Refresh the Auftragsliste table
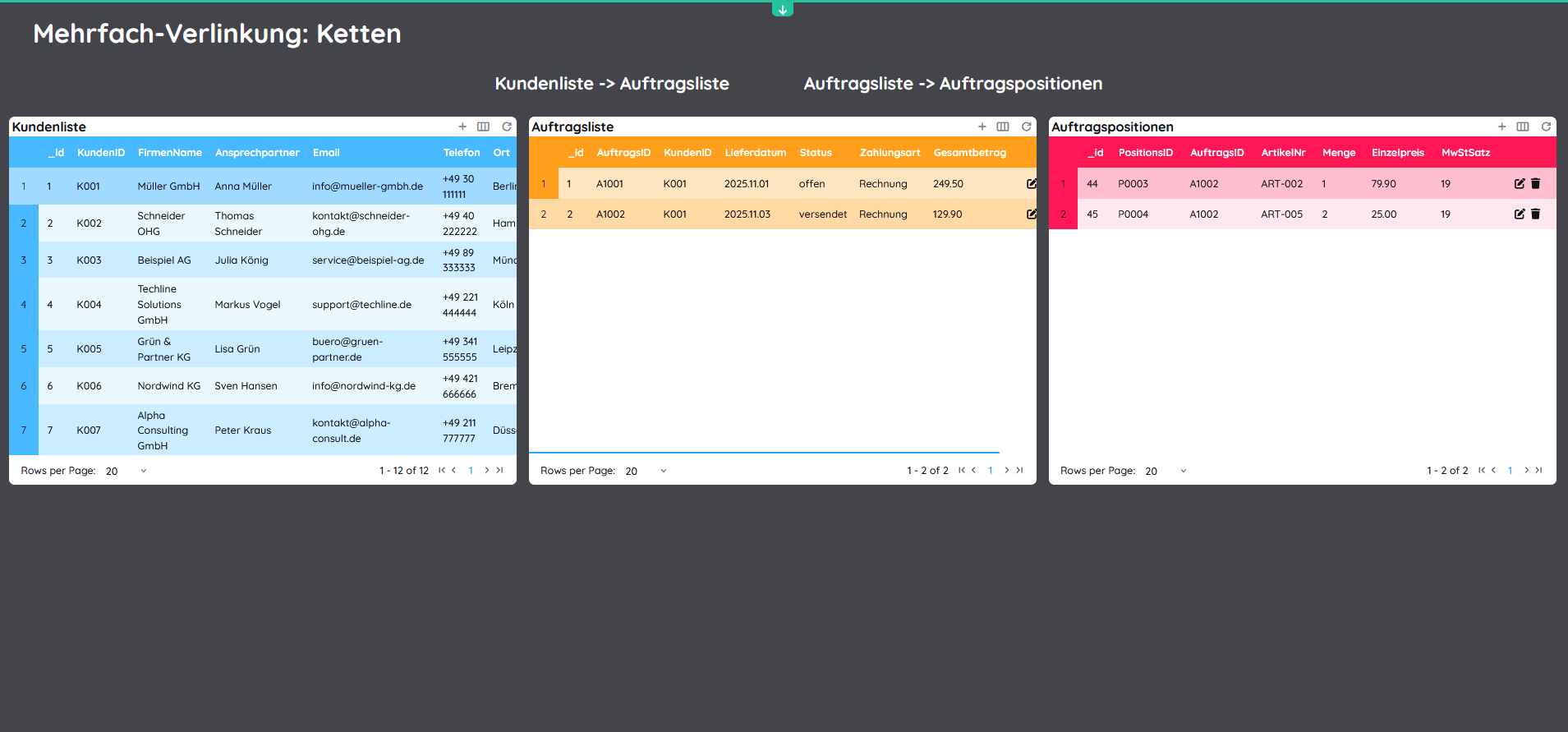Screen dimensions: 1568x732 coord(1026,127)
